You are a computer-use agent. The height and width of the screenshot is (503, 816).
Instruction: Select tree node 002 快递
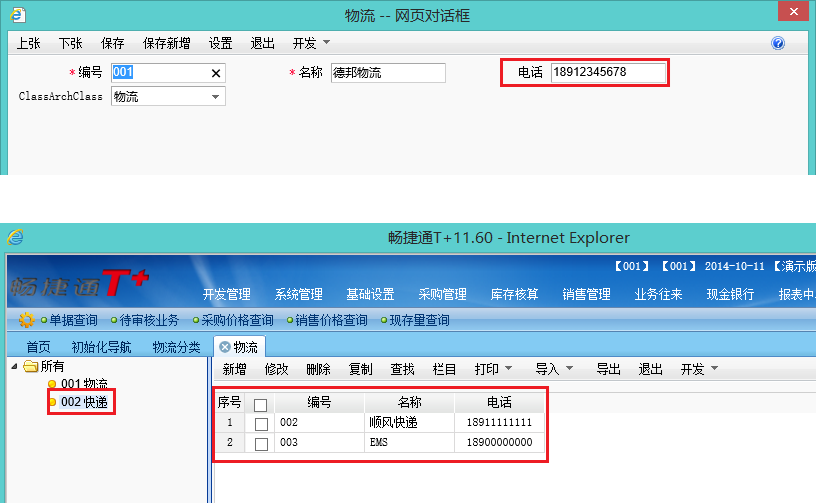coord(84,402)
